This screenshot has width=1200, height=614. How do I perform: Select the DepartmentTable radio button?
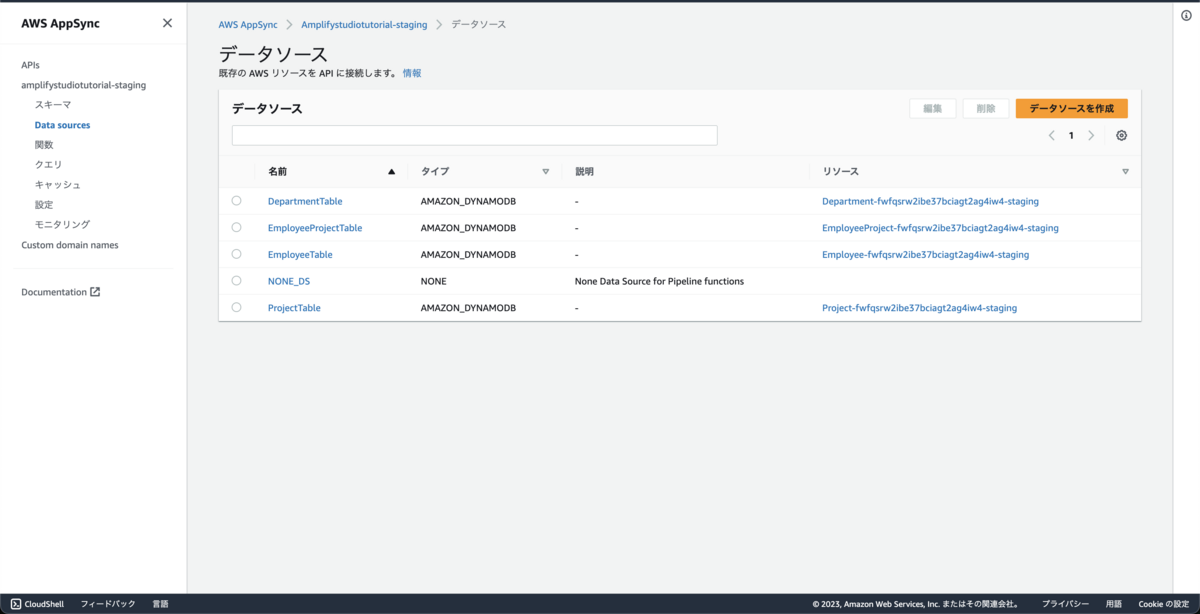tap(237, 201)
